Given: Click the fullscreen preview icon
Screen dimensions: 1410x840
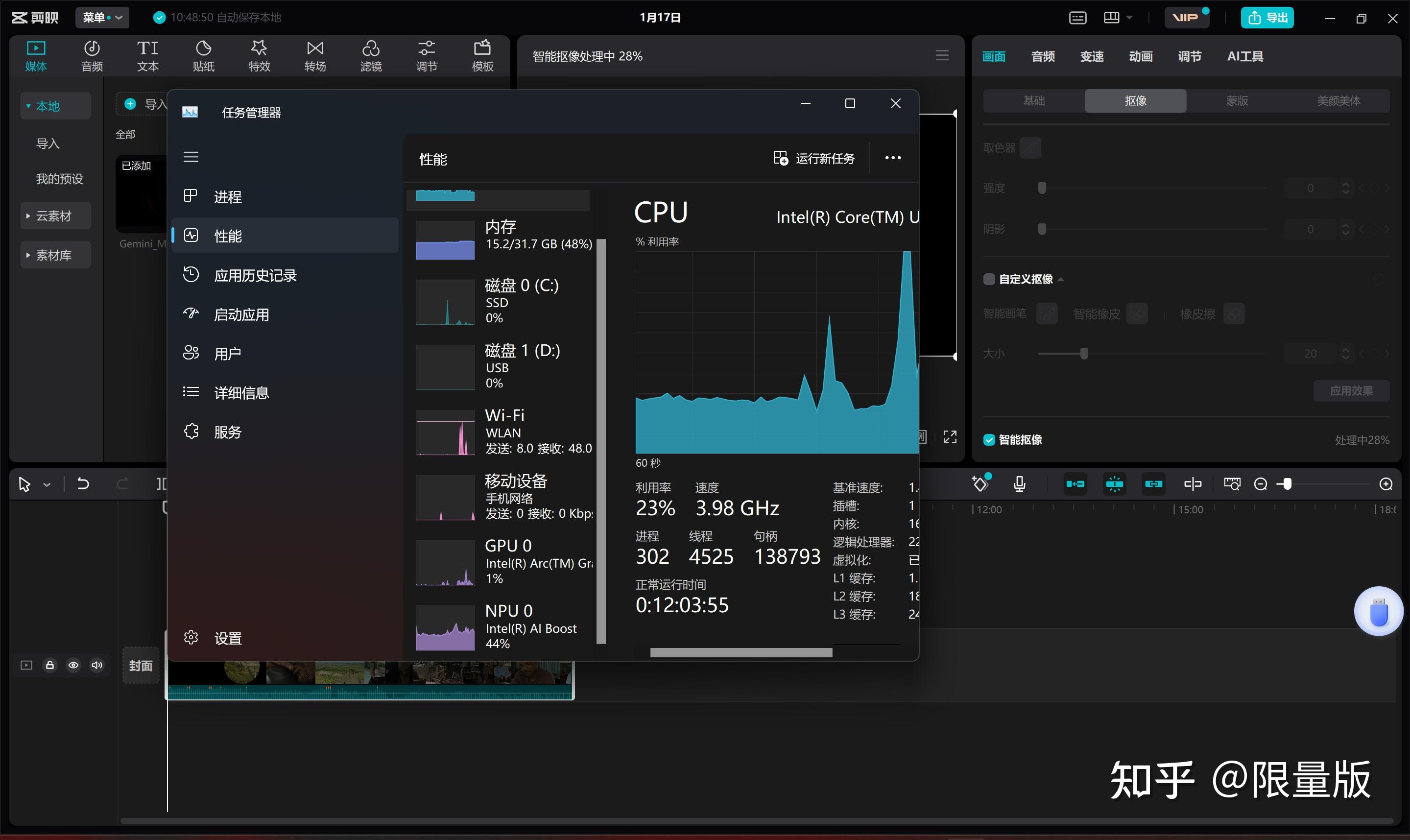Looking at the screenshot, I should (x=950, y=436).
